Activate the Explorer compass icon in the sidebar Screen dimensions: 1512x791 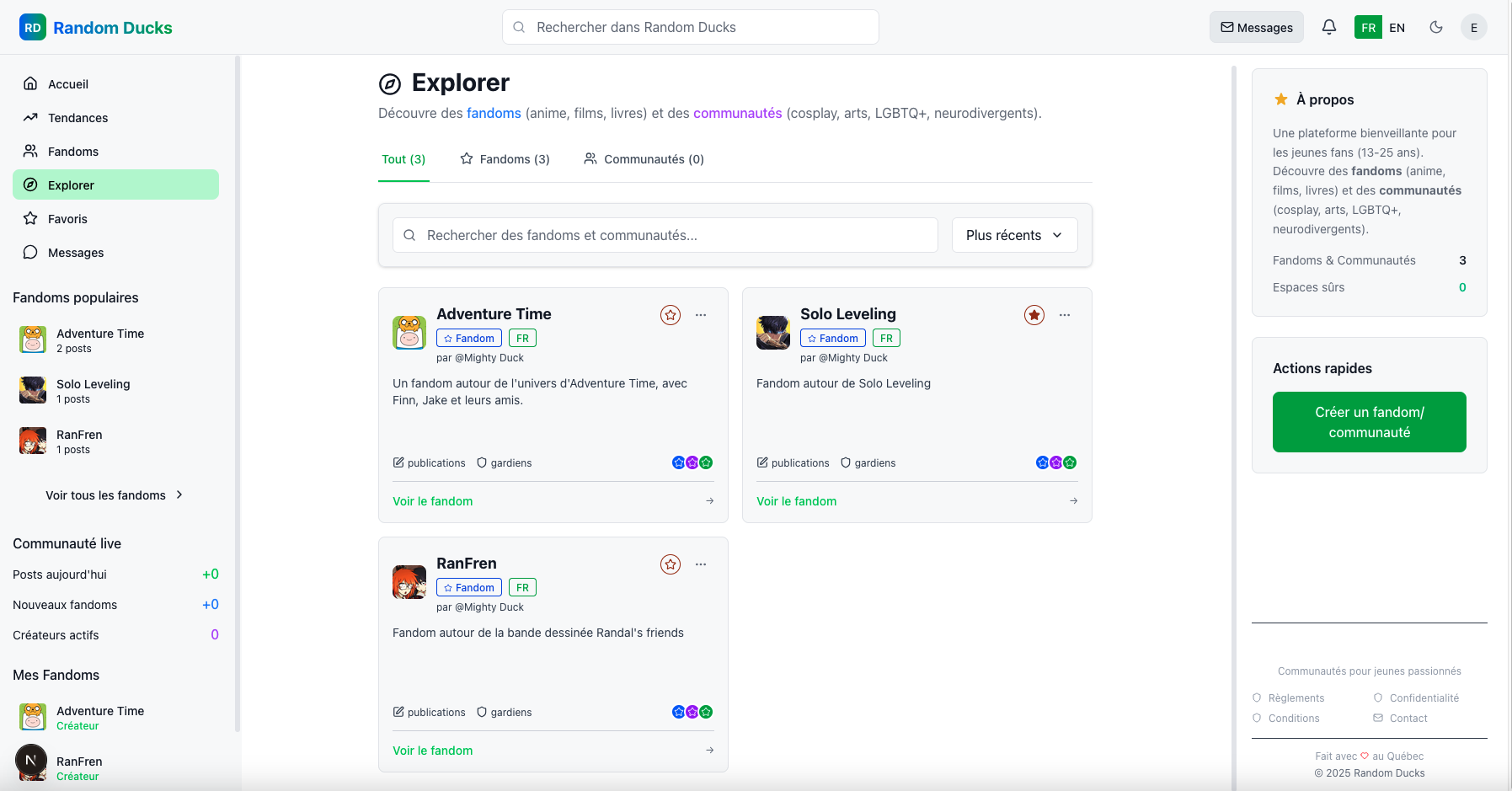click(30, 184)
